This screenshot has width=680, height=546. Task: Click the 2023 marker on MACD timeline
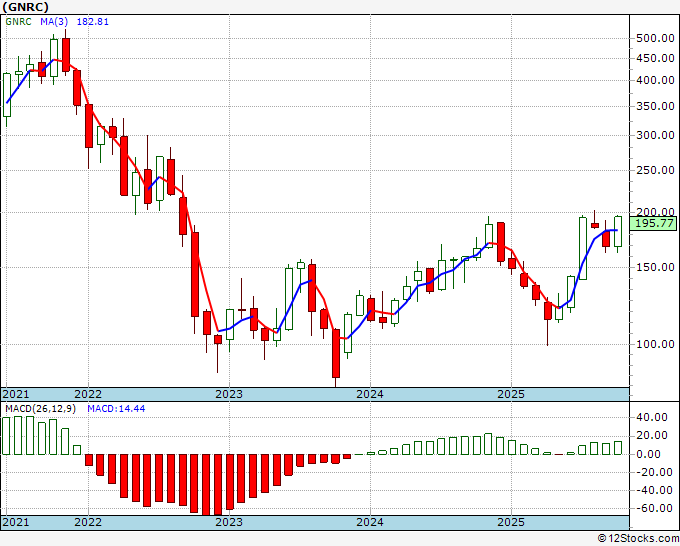coord(229,522)
